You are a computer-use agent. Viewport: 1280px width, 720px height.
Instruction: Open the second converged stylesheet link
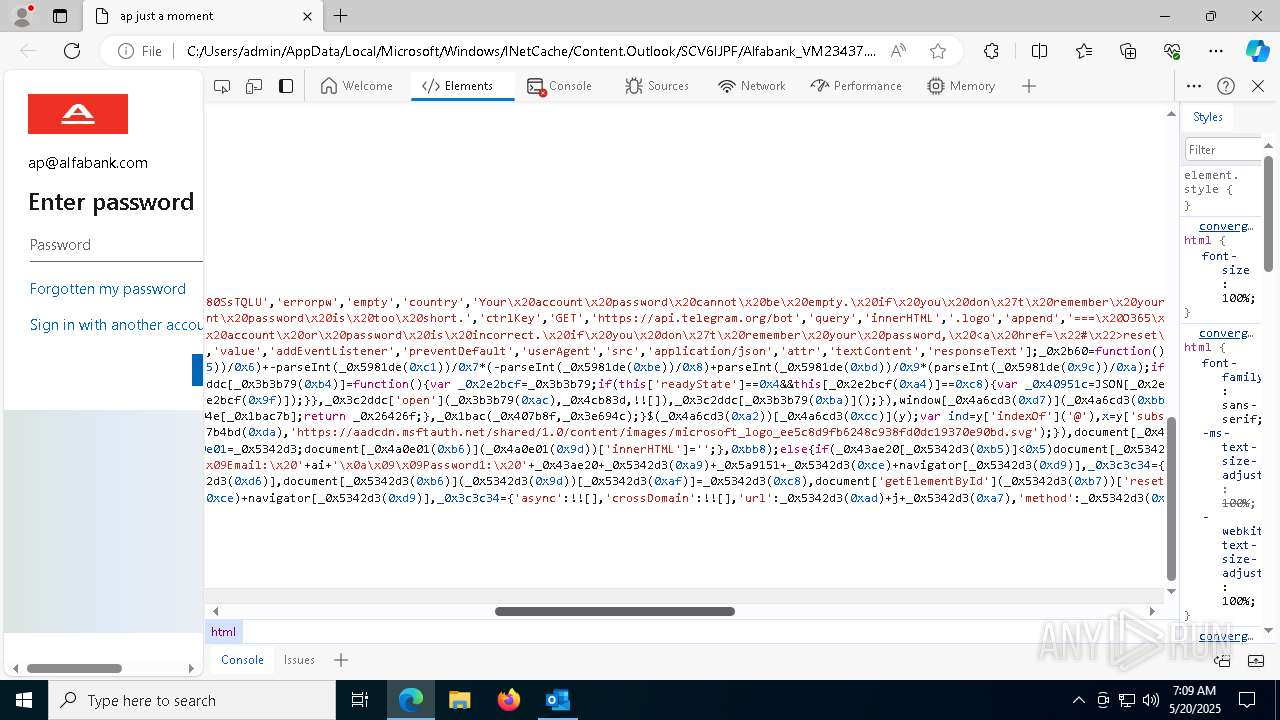click(x=1226, y=333)
